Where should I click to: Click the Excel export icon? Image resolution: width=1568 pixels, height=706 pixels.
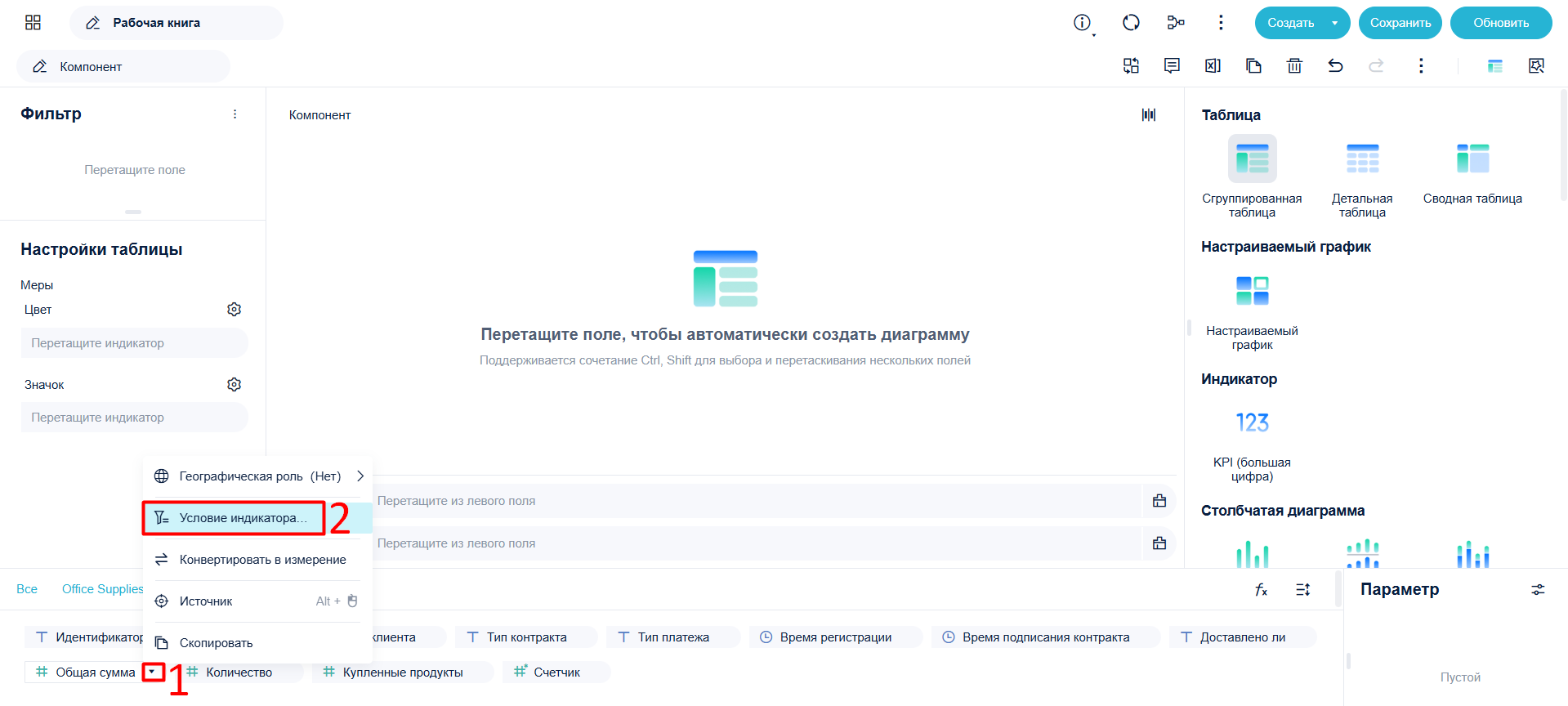point(1213,65)
